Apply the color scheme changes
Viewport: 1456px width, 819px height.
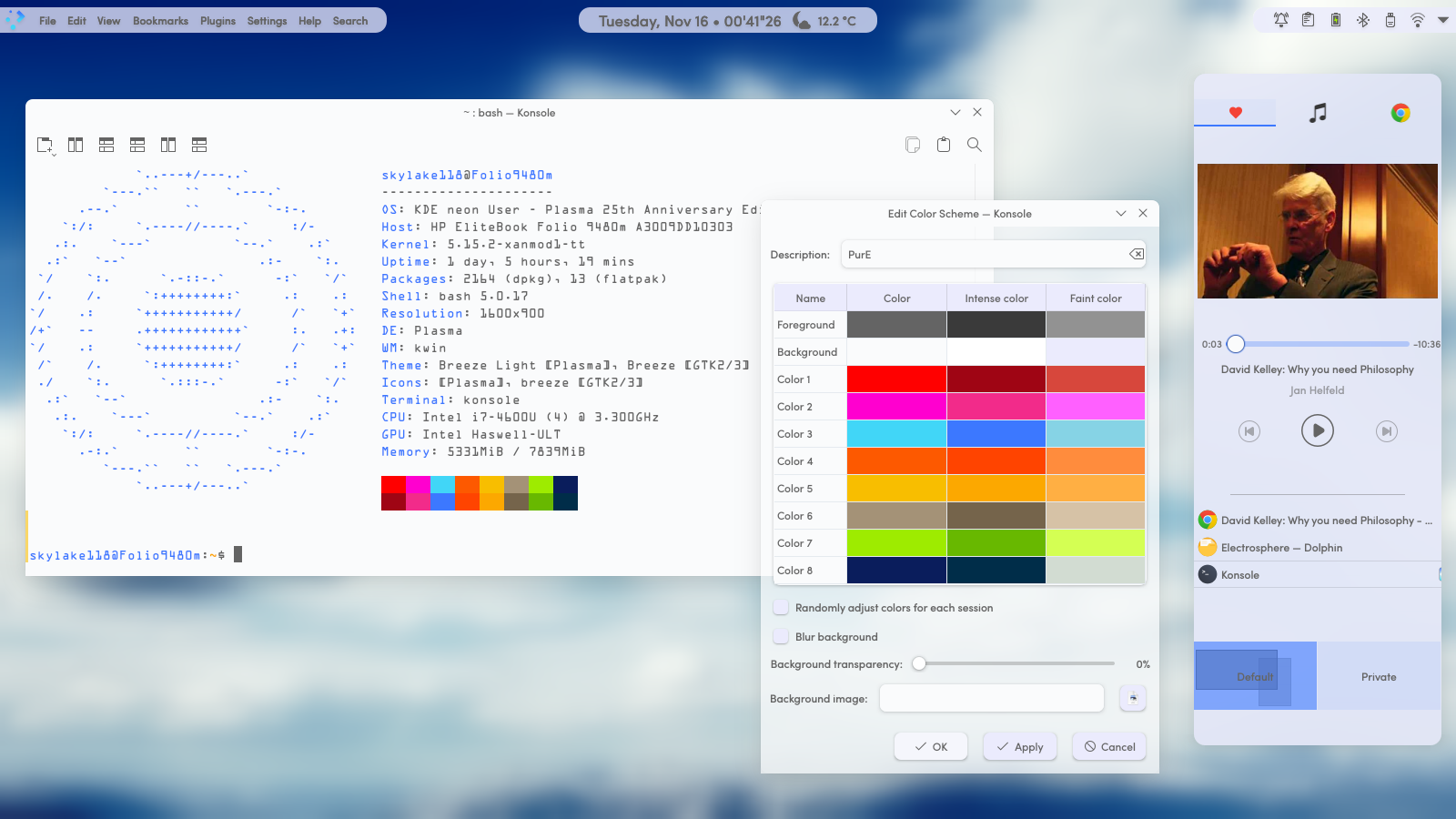tap(1020, 747)
